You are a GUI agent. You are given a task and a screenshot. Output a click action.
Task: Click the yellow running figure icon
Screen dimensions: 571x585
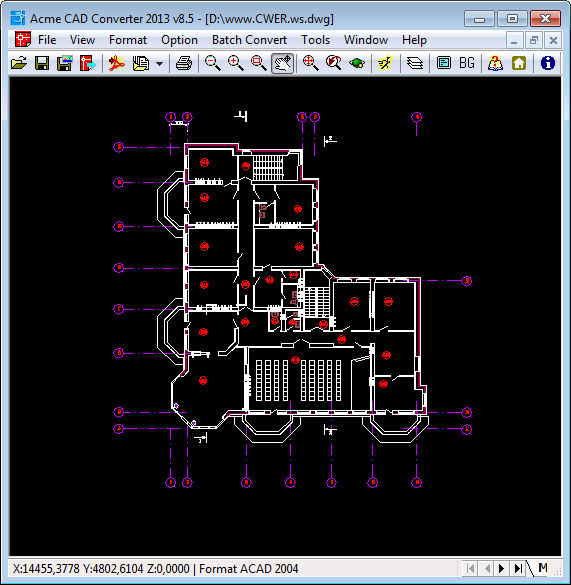pos(385,63)
